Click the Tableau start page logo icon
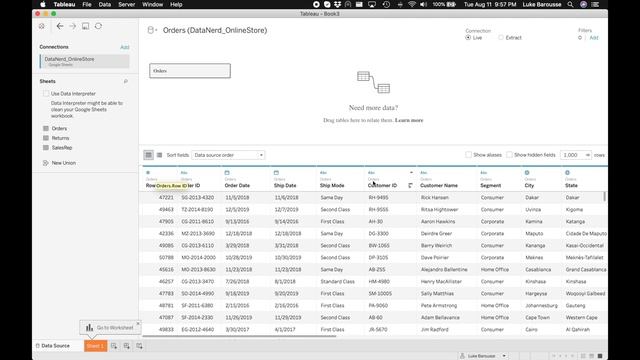The image size is (640, 360). pos(42,26)
